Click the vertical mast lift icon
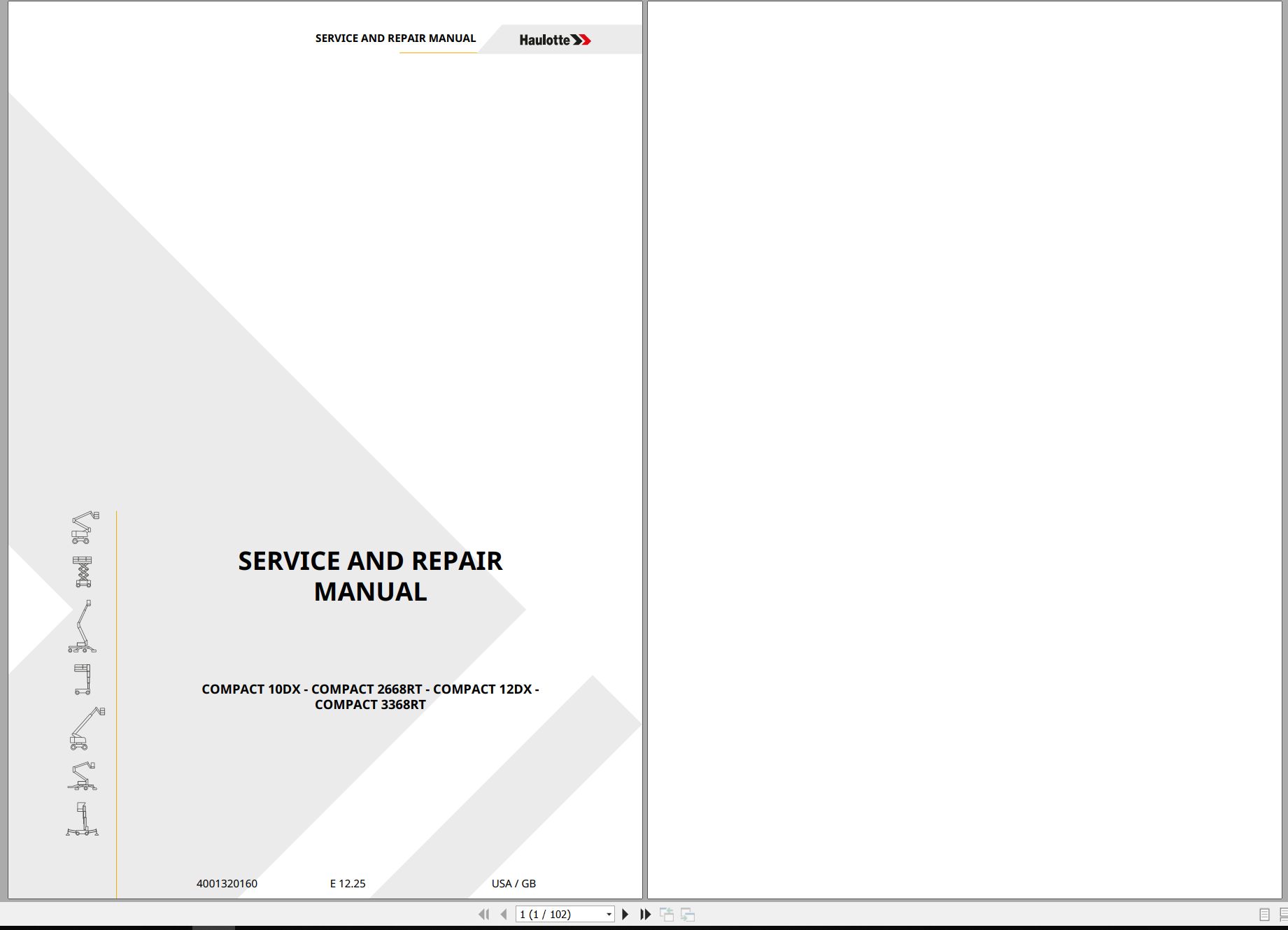 click(x=82, y=679)
